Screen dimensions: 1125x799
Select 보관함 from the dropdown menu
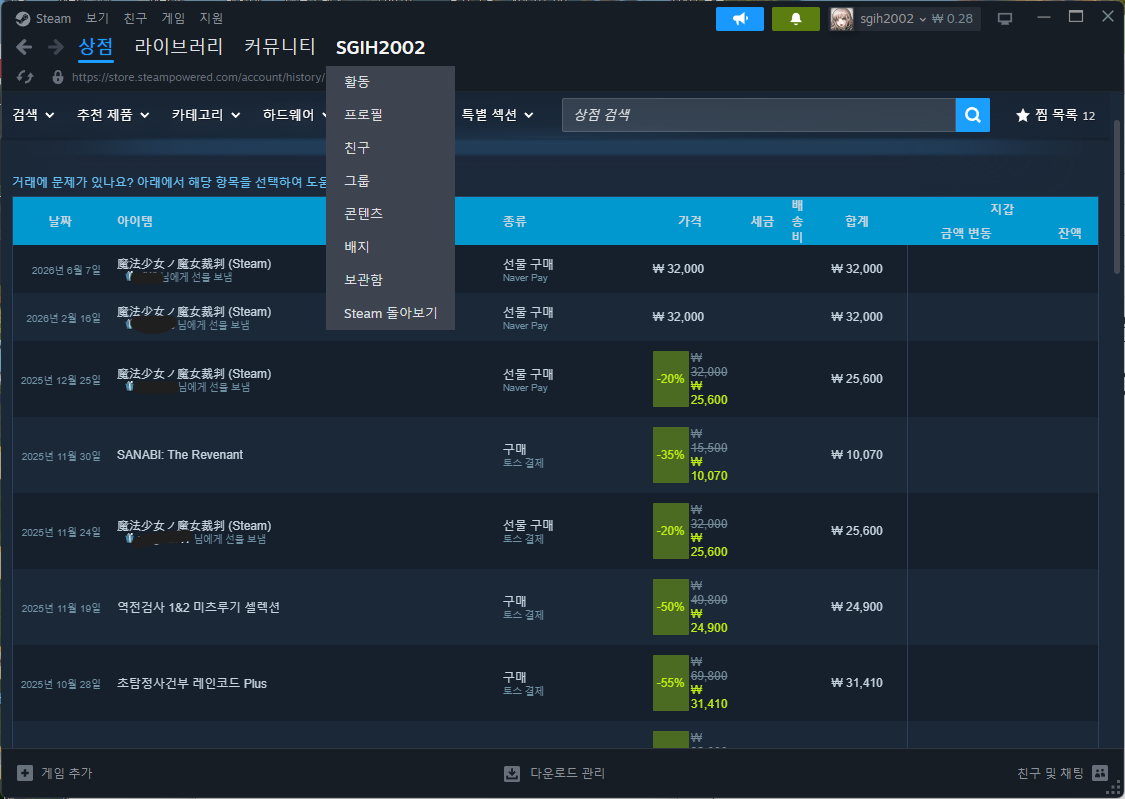pos(390,280)
